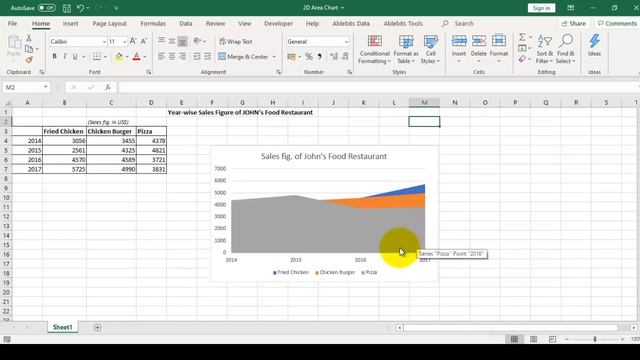
Task: Toggle Underline formatting
Action: [75, 56]
